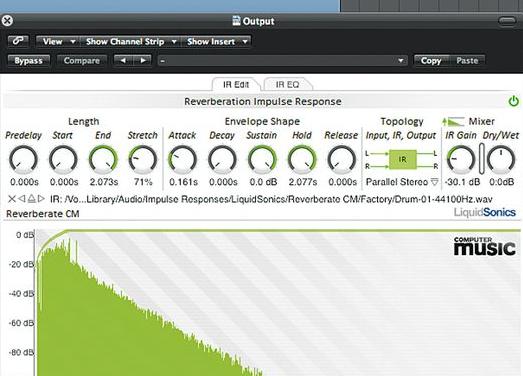The height and width of the screenshot is (376, 523).
Task: Select previous preset arrow button
Action: 123,61
